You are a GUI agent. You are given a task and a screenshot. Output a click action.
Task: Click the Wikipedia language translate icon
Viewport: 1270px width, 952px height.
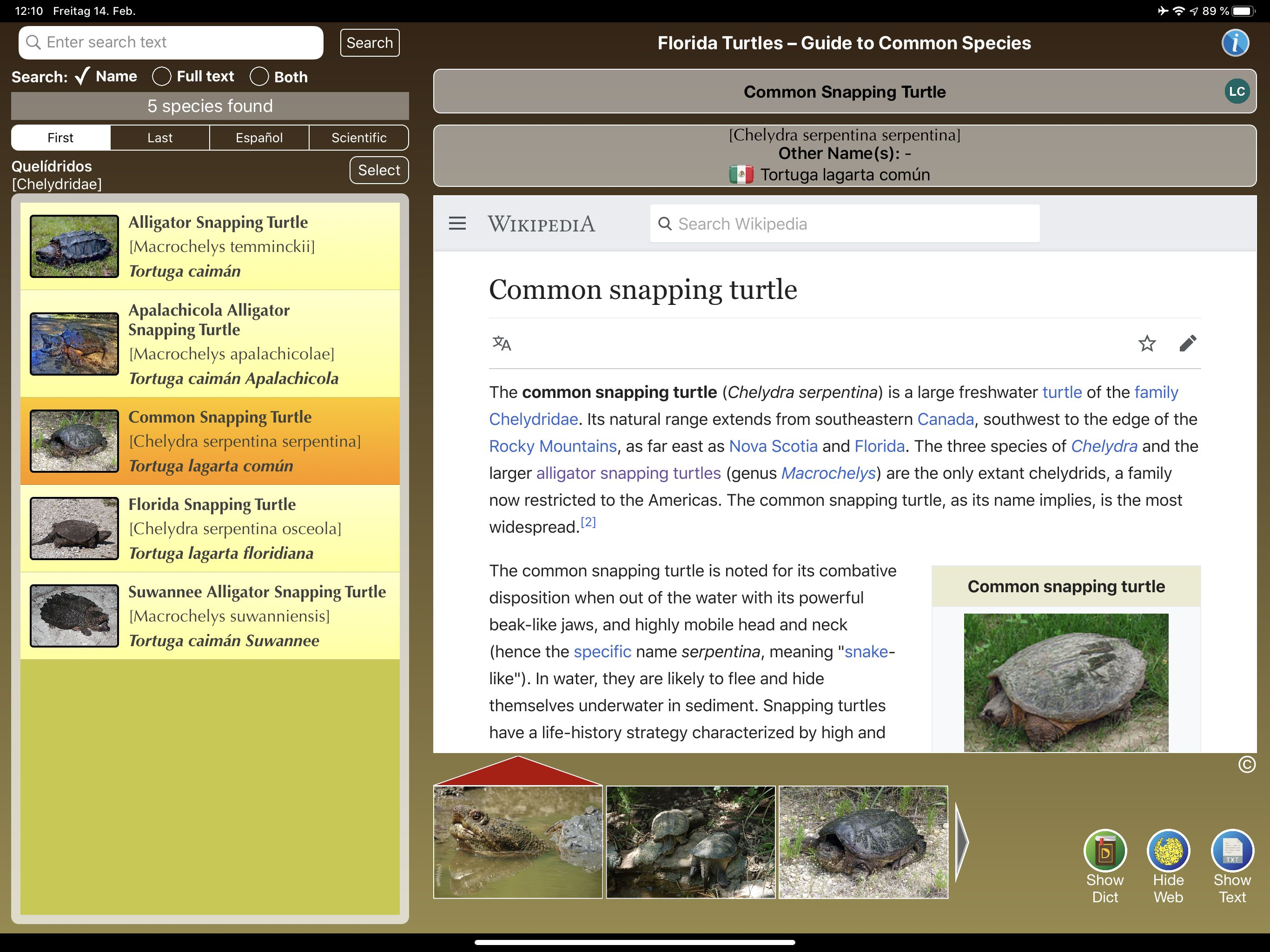tap(502, 344)
